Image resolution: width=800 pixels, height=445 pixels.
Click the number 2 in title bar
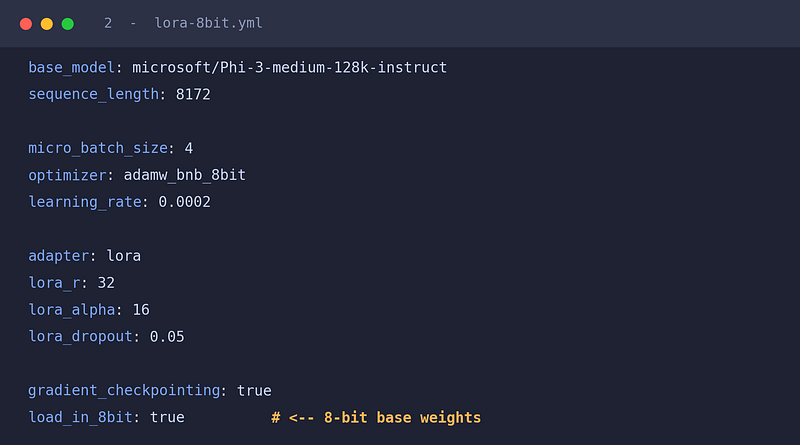[108, 23]
